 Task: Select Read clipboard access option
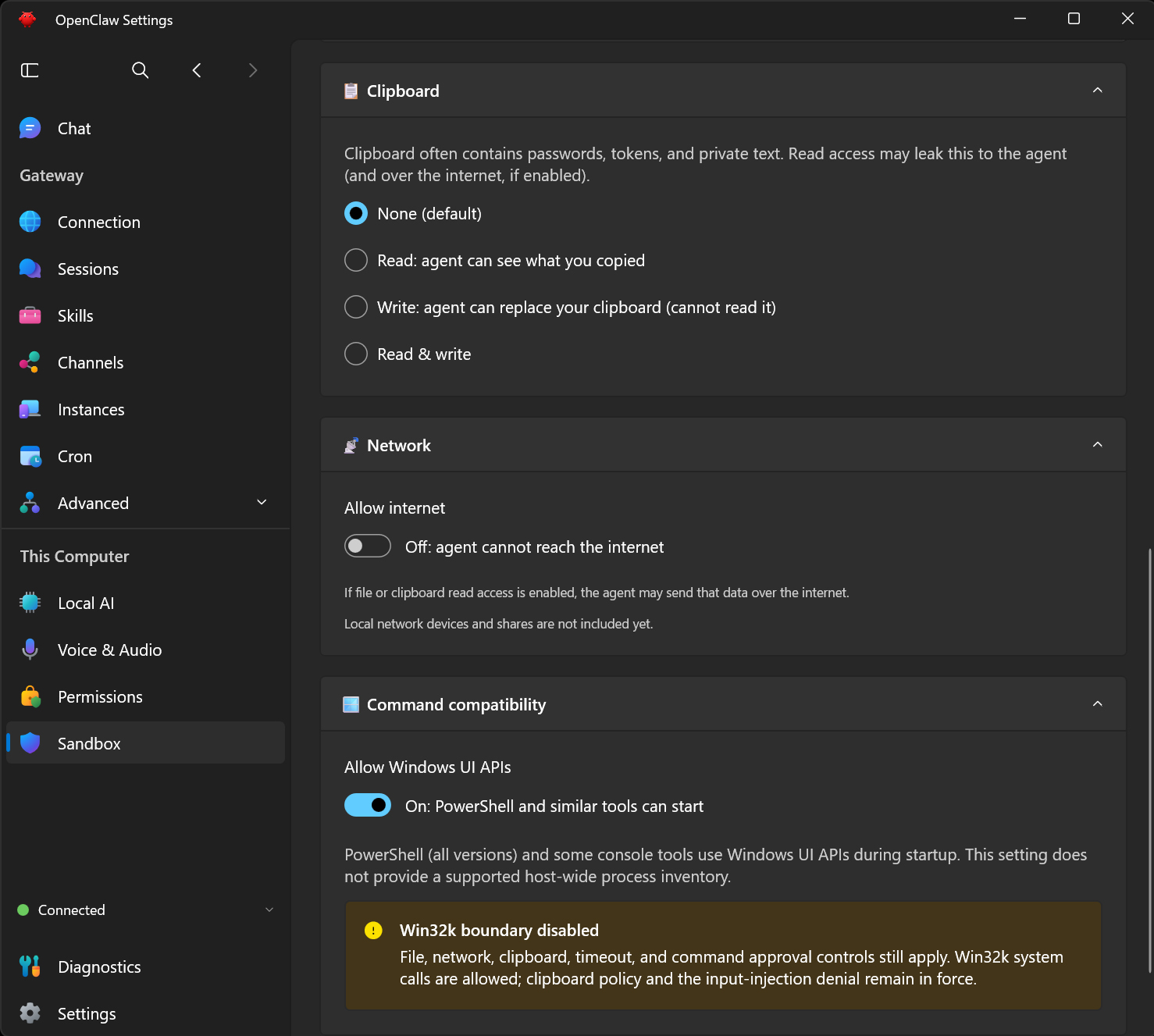pyautogui.click(x=356, y=260)
